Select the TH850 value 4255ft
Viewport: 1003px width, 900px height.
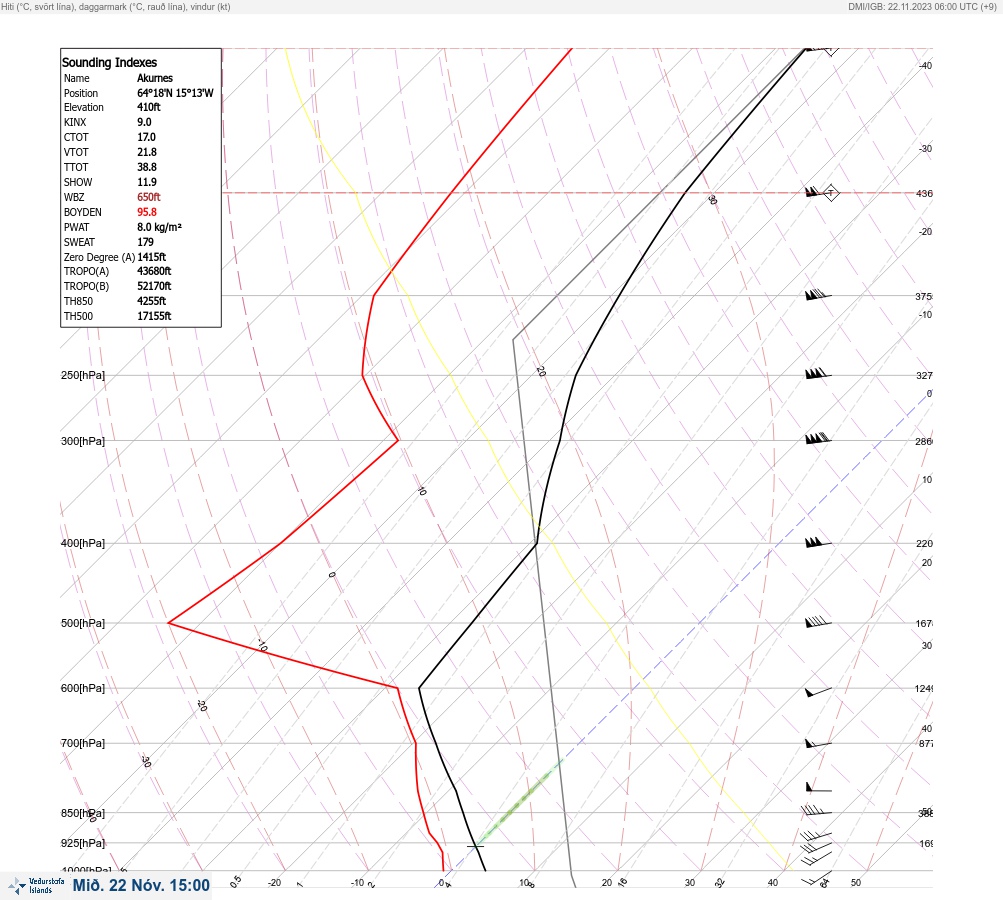click(x=152, y=301)
